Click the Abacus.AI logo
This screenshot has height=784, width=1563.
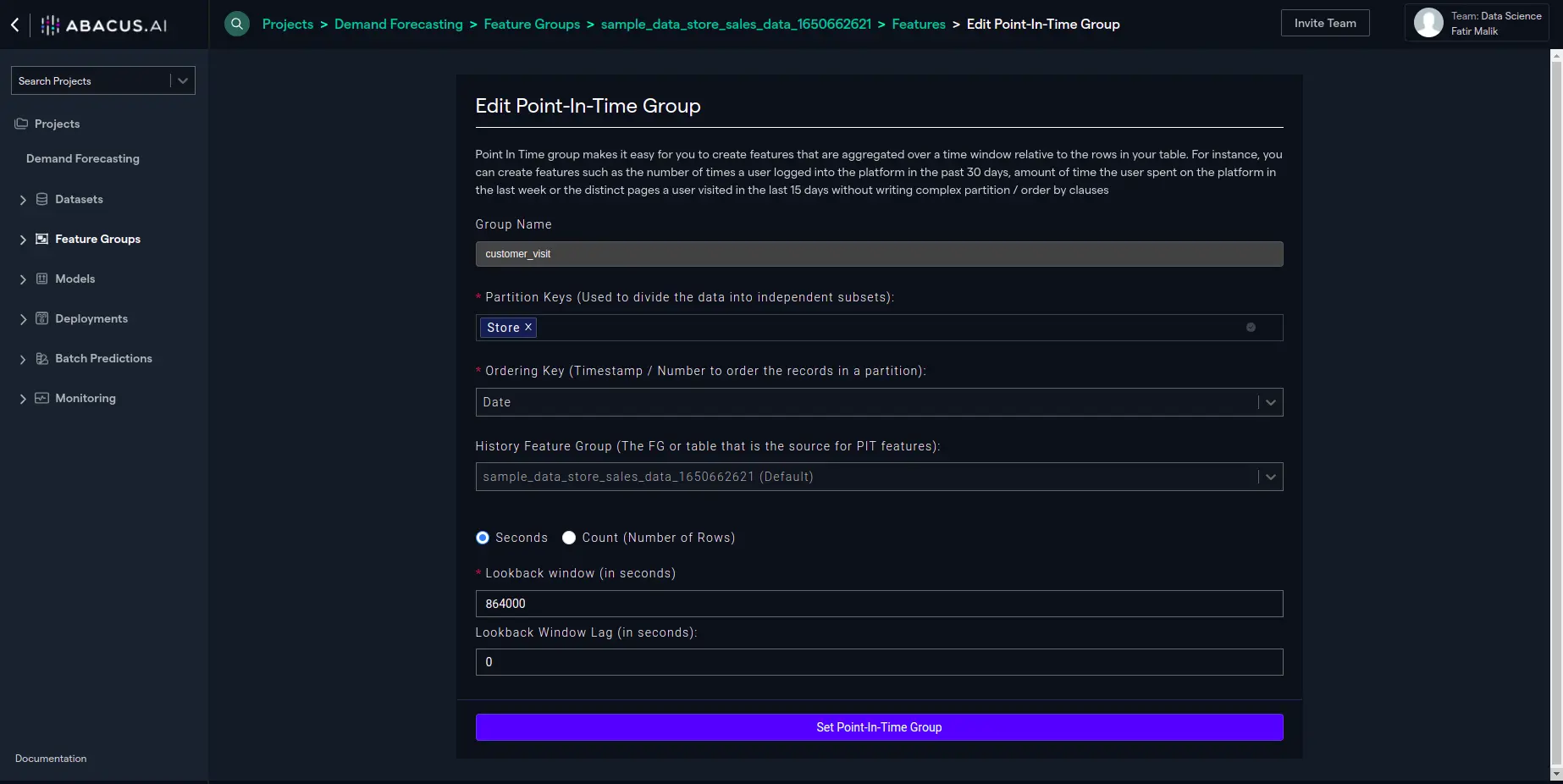click(102, 25)
